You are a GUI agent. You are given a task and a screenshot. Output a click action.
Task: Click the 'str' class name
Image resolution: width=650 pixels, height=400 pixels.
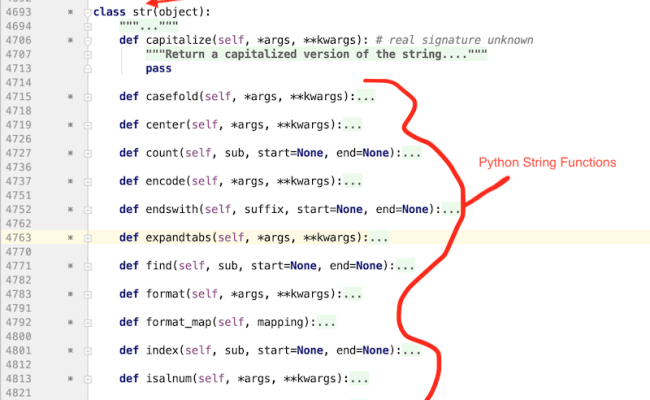tap(142, 12)
